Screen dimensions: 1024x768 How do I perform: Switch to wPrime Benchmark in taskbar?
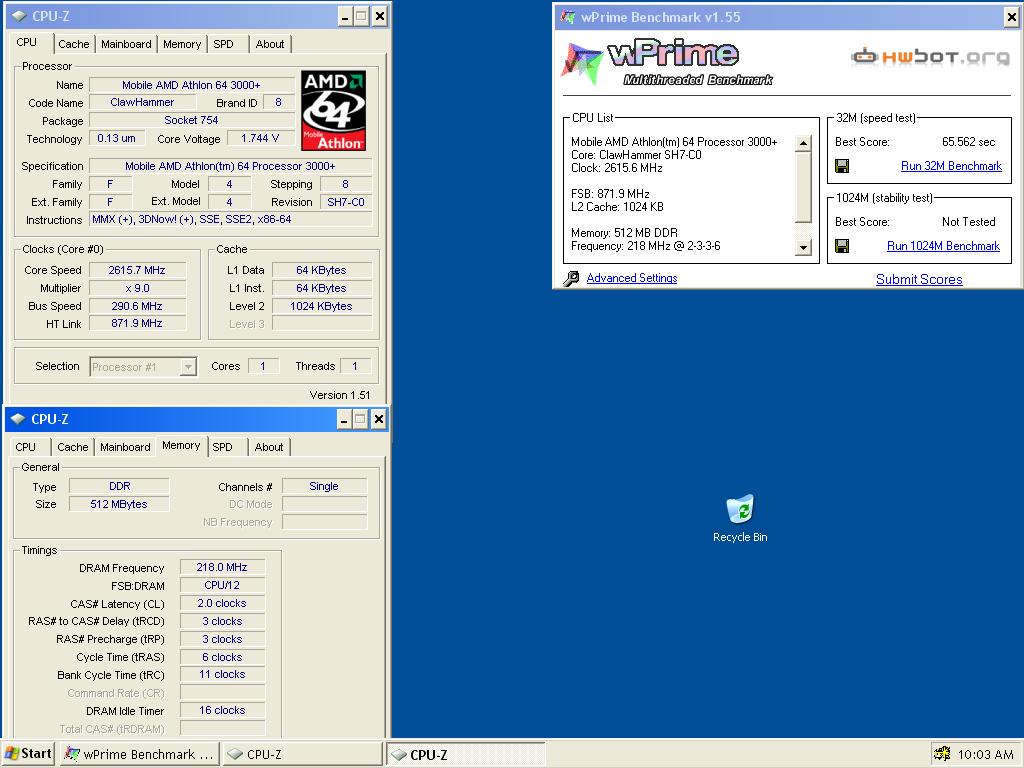tap(138, 754)
